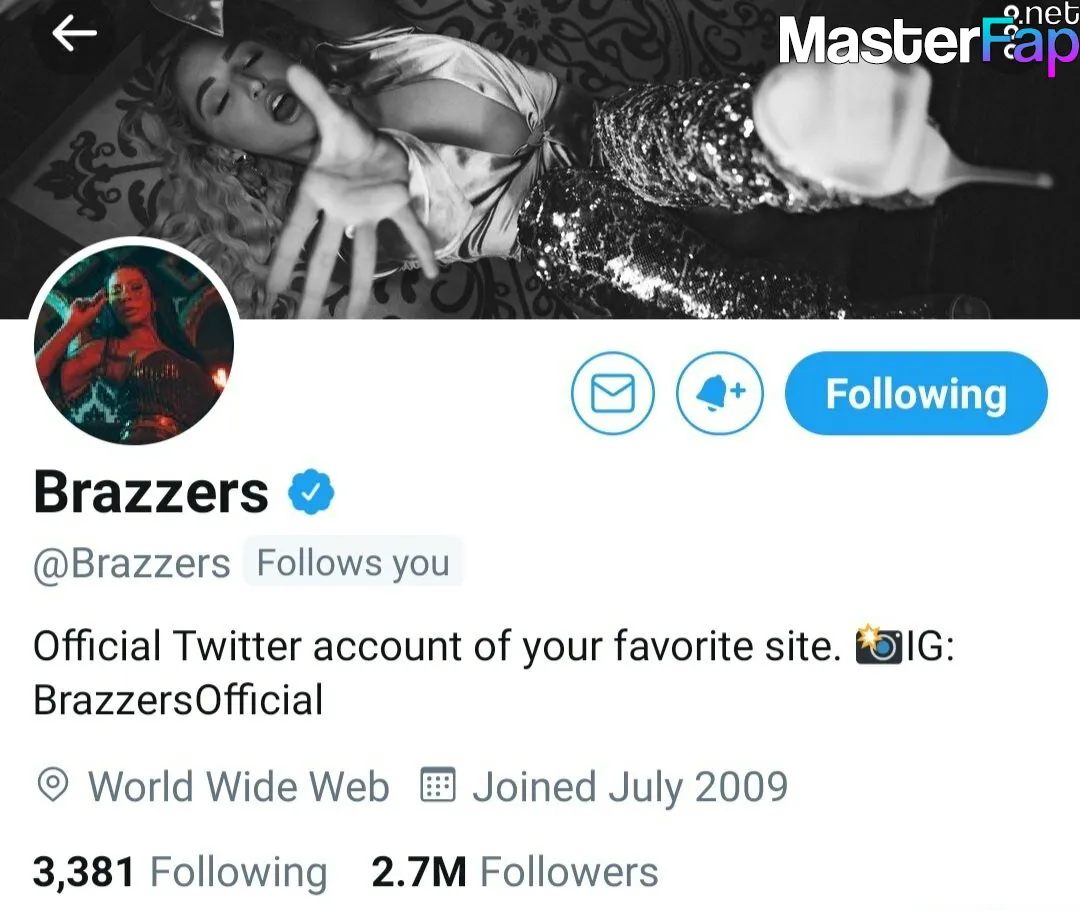Open the 2.7M Followers list
1080x911 pixels.
pyautogui.click(x=515, y=872)
